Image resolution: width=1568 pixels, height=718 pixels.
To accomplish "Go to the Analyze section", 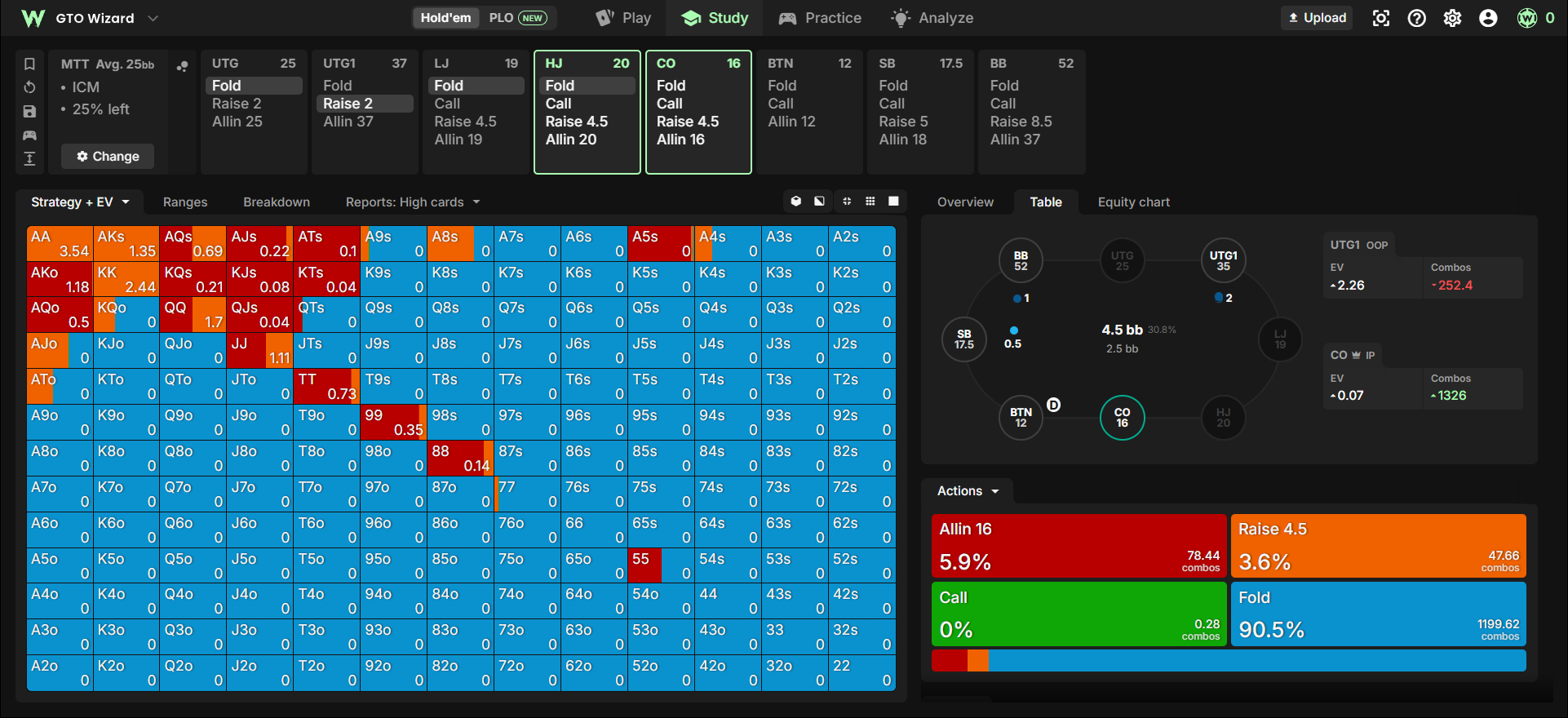I will coord(932,18).
